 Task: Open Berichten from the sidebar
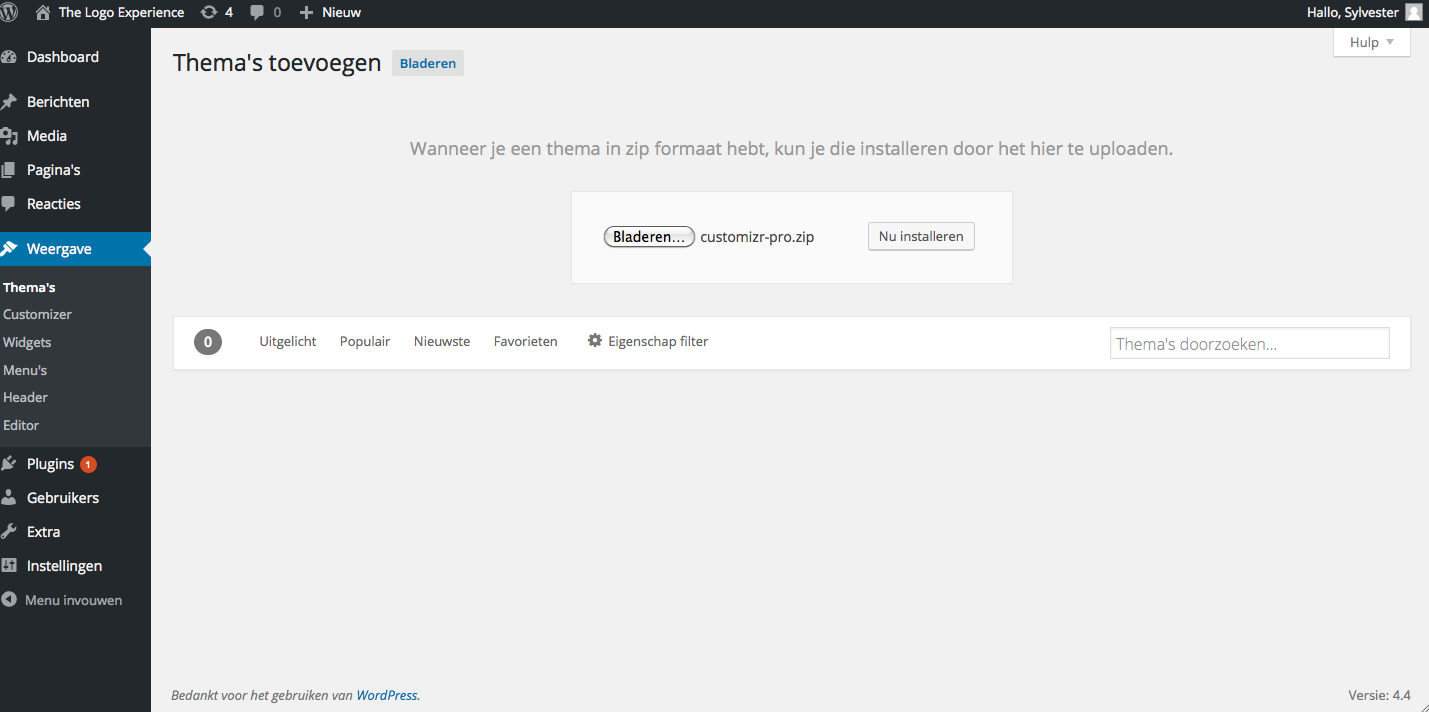[58, 102]
